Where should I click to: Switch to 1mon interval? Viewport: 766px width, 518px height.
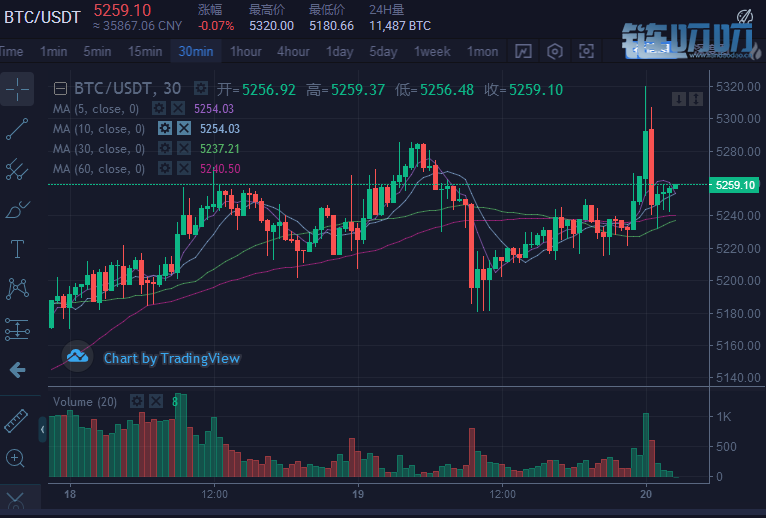click(x=482, y=51)
